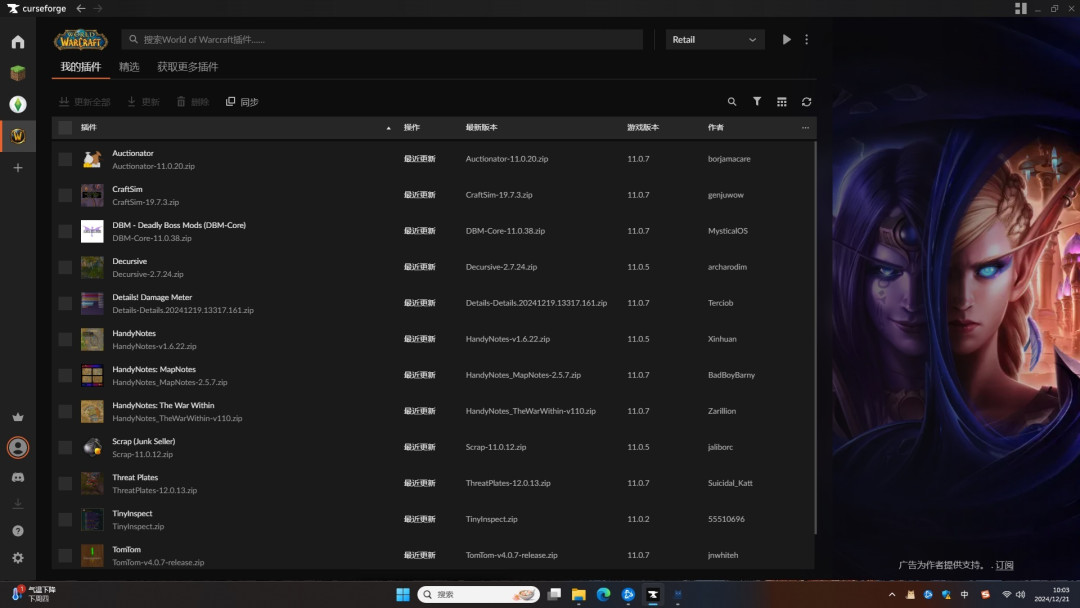
Task: Click the 更新 button in toolbar
Action: [x=143, y=102]
